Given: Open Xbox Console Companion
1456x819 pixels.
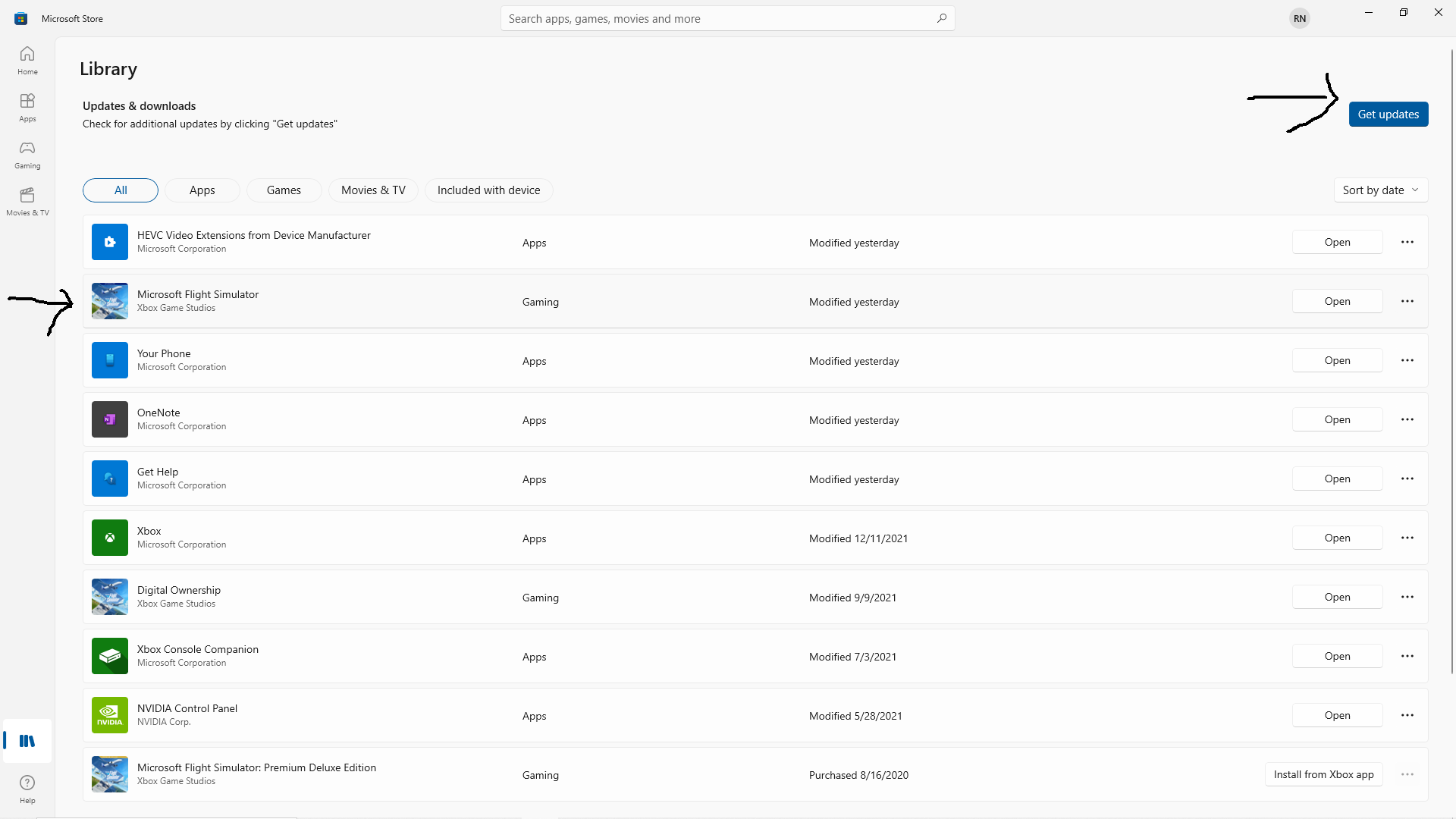Looking at the screenshot, I should pyautogui.click(x=1338, y=656).
